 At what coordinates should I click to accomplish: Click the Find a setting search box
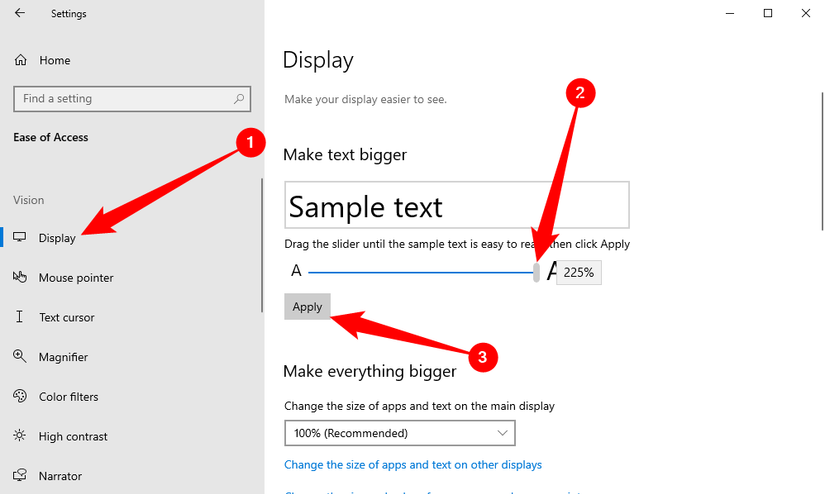click(132, 99)
